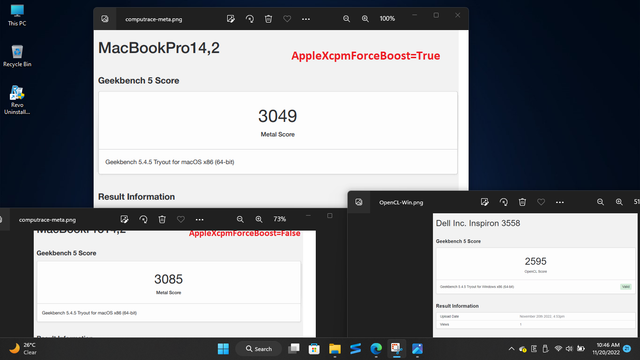This screenshot has height=360, width=640.
Task: Zoom out in the 73% computrace-meta.png window
Action: tap(240, 219)
